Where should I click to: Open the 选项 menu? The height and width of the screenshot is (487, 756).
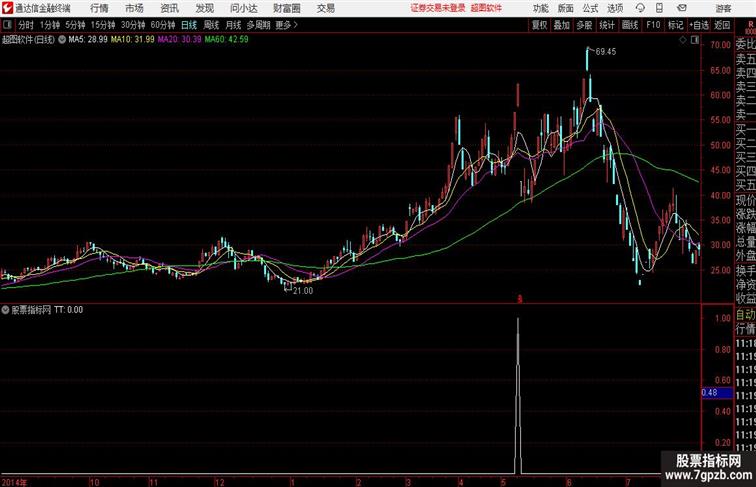(x=615, y=8)
